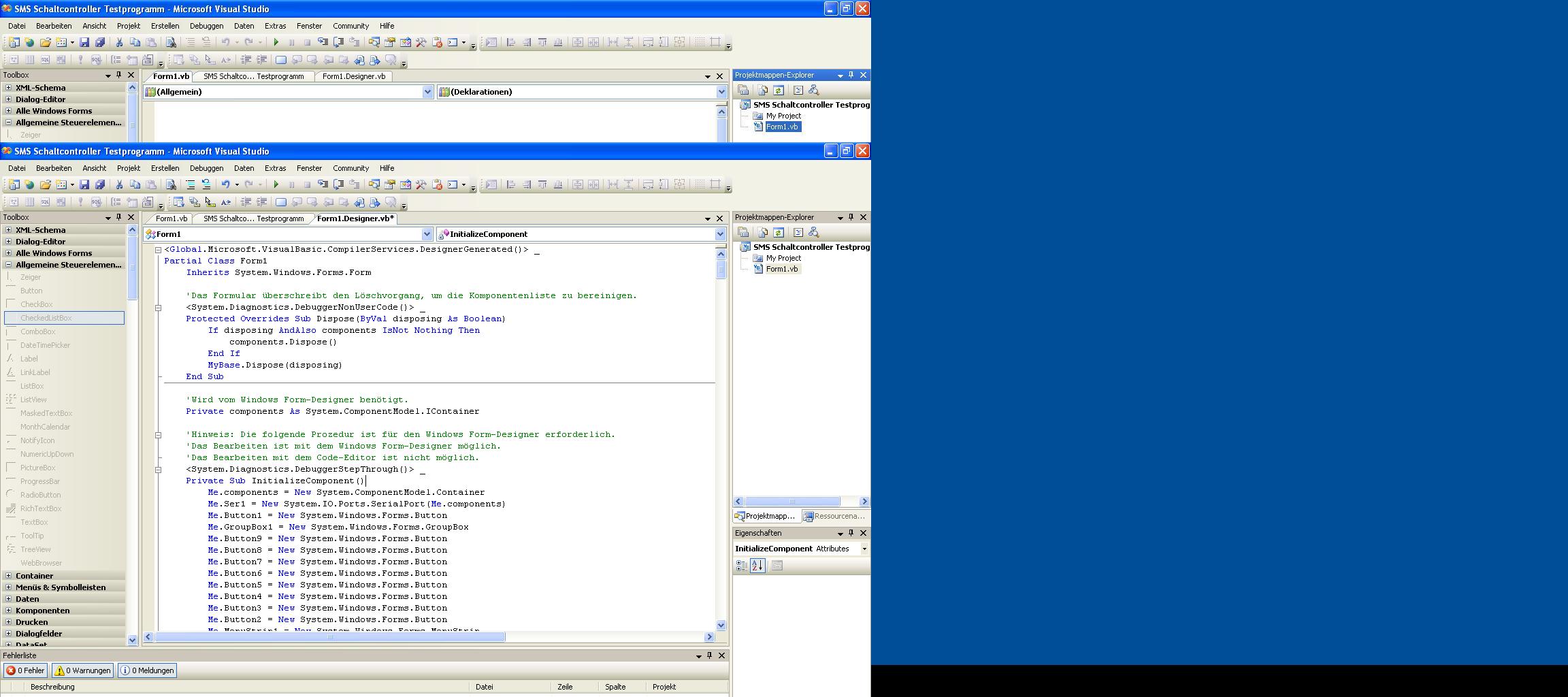Toggle pin on lower Projektmappen-Explorer header
The image size is (1568, 697).
tap(851, 217)
